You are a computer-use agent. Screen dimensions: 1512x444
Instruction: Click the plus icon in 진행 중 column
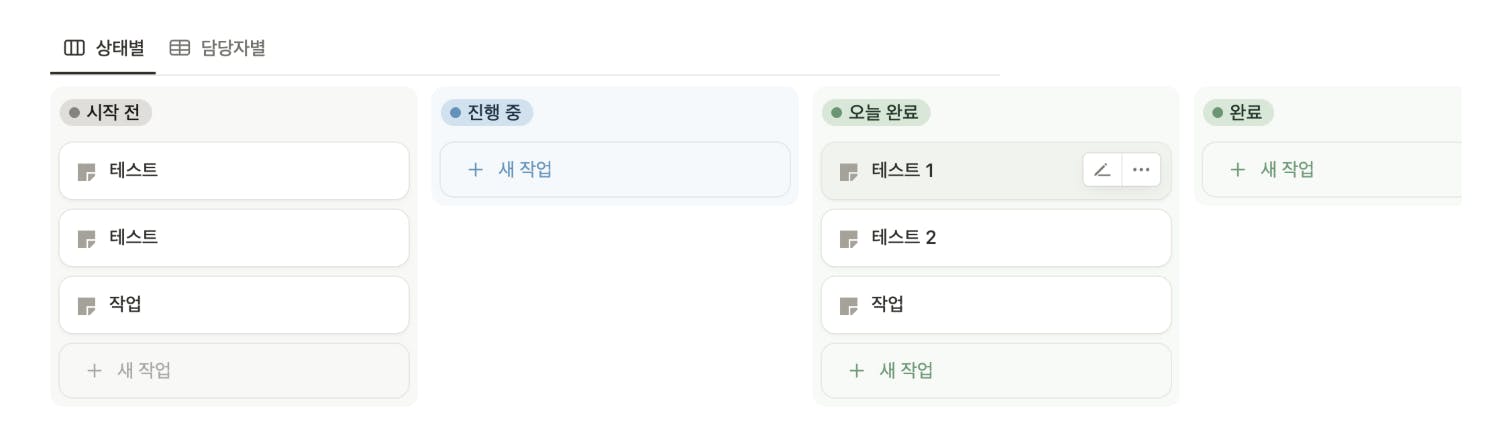[x=475, y=170]
